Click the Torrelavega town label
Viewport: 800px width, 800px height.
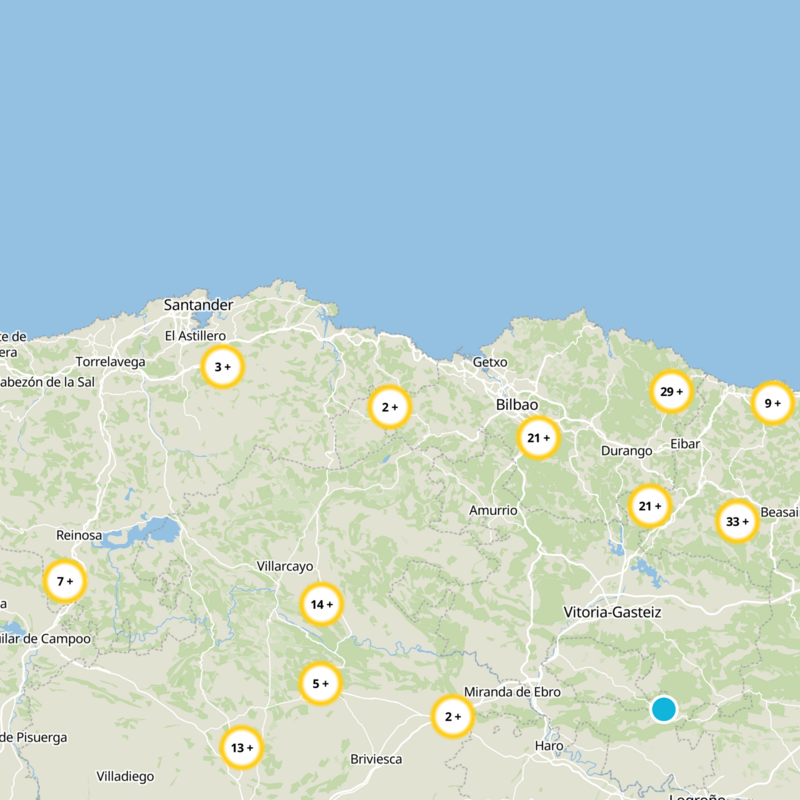110,361
